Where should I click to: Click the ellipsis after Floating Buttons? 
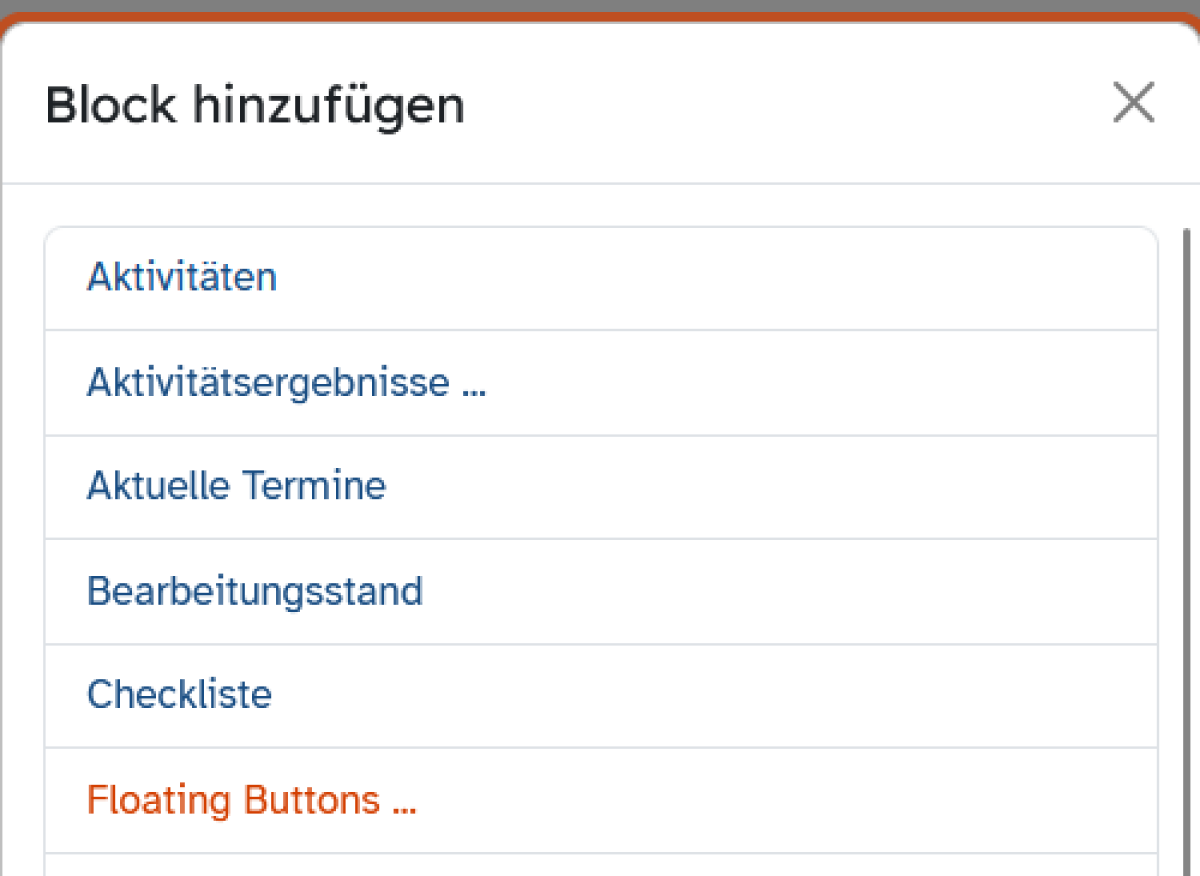click(403, 804)
